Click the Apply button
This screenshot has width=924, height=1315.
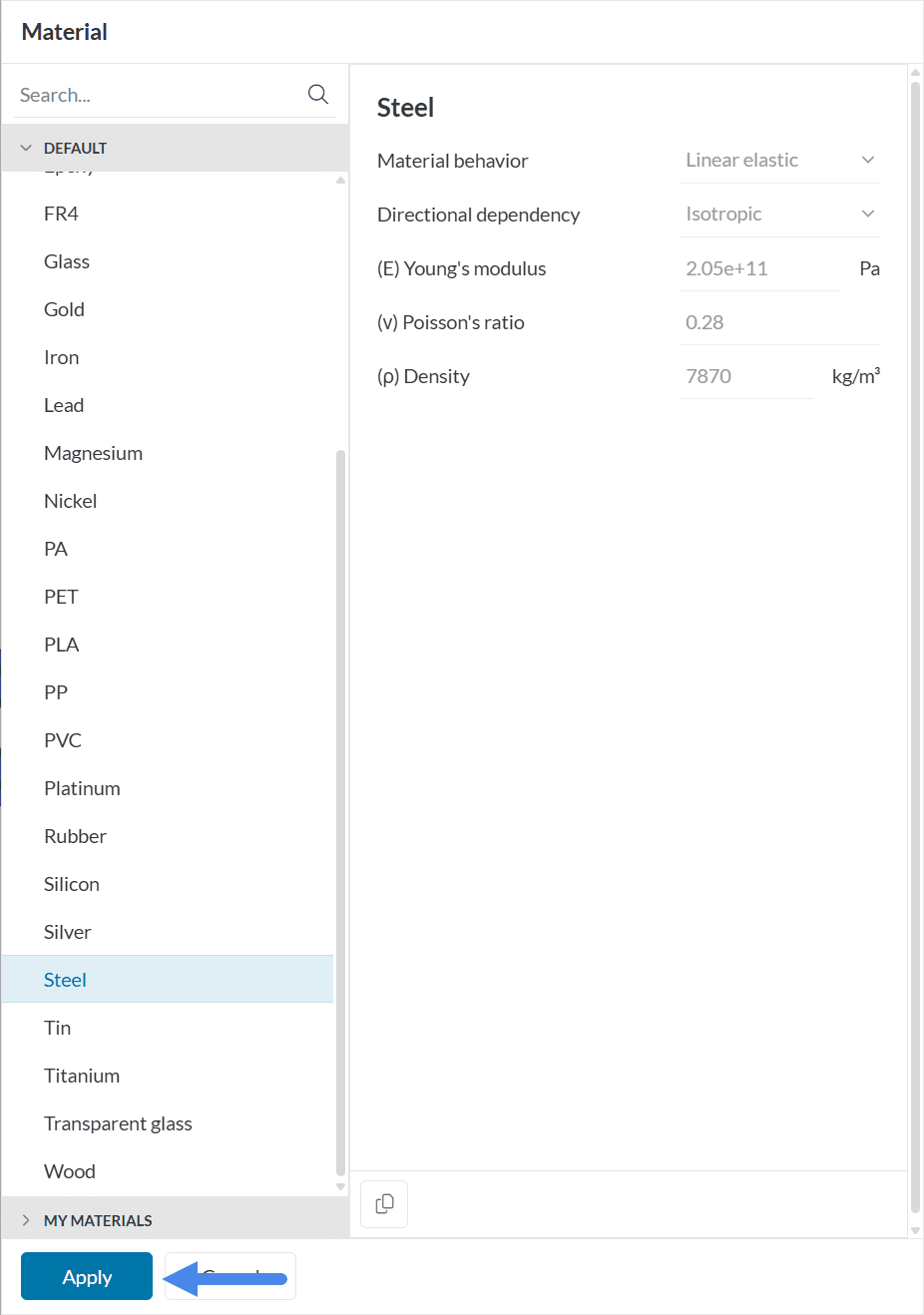click(87, 1276)
